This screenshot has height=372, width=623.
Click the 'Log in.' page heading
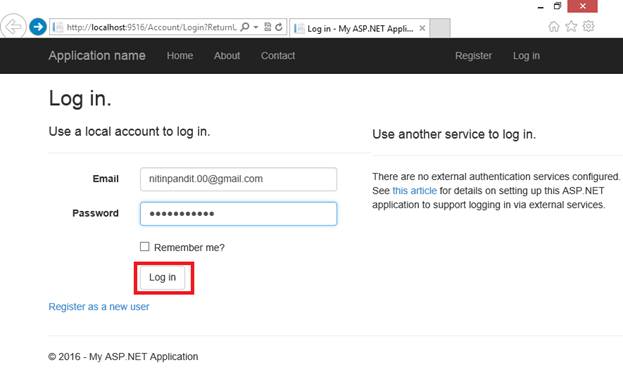click(80, 98)
